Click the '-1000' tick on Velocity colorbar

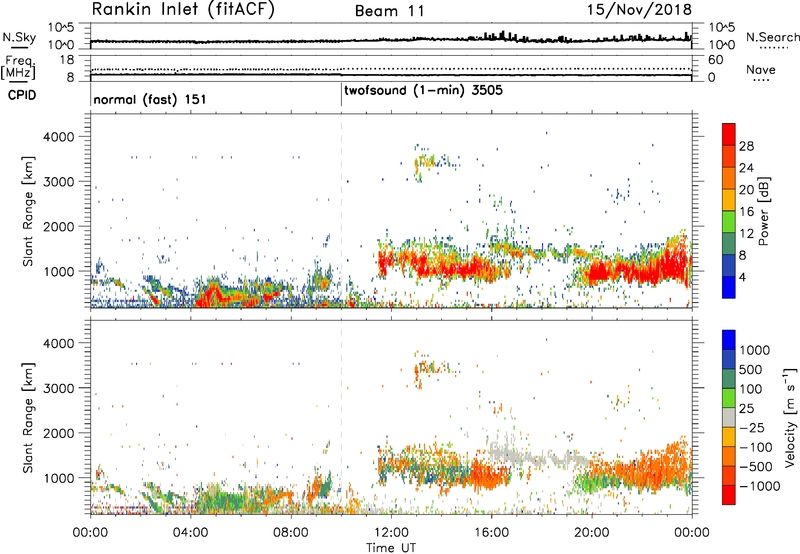click(759, 486)
